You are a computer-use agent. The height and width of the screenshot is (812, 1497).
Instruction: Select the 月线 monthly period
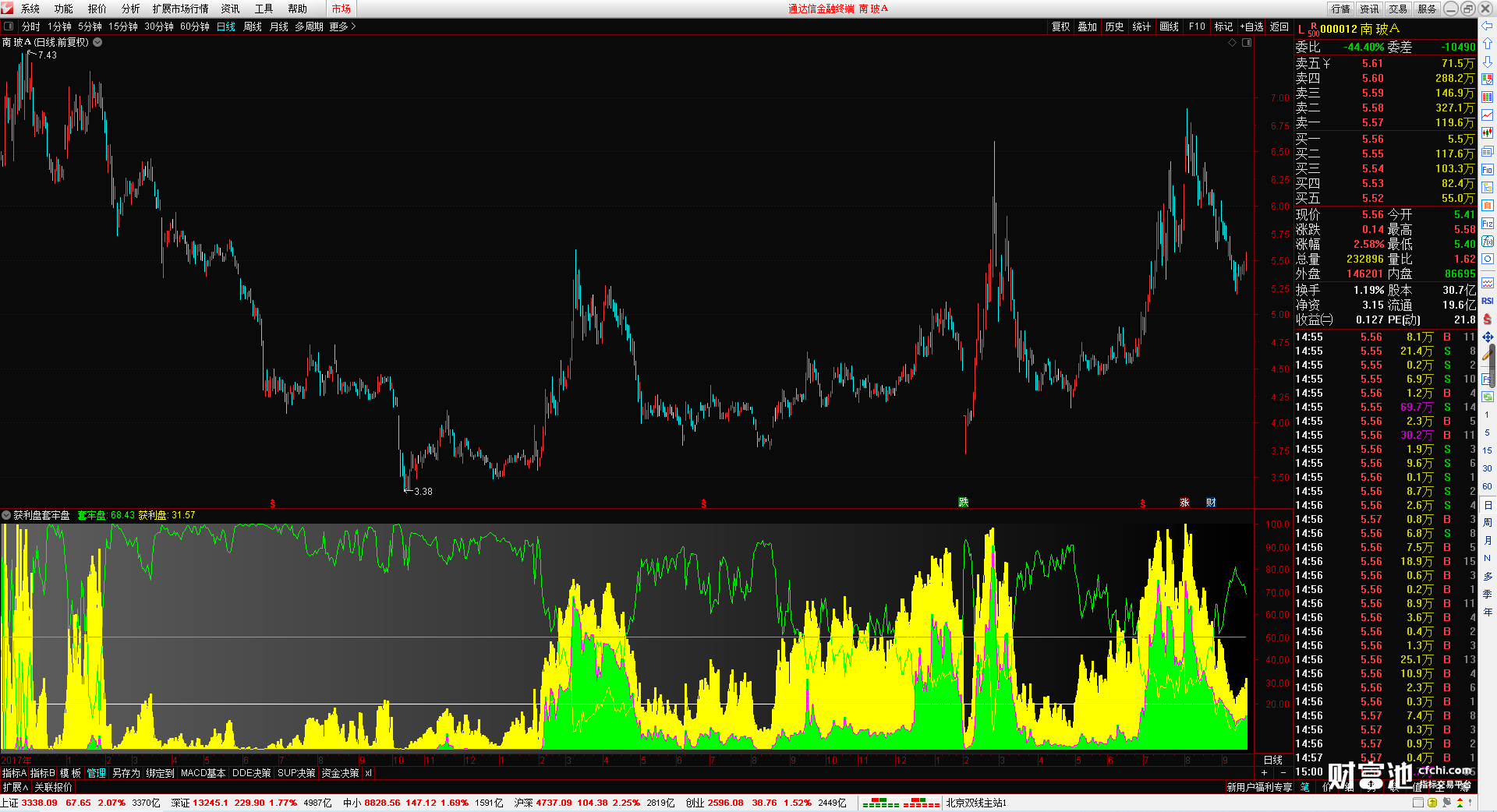tap(279, 26)
